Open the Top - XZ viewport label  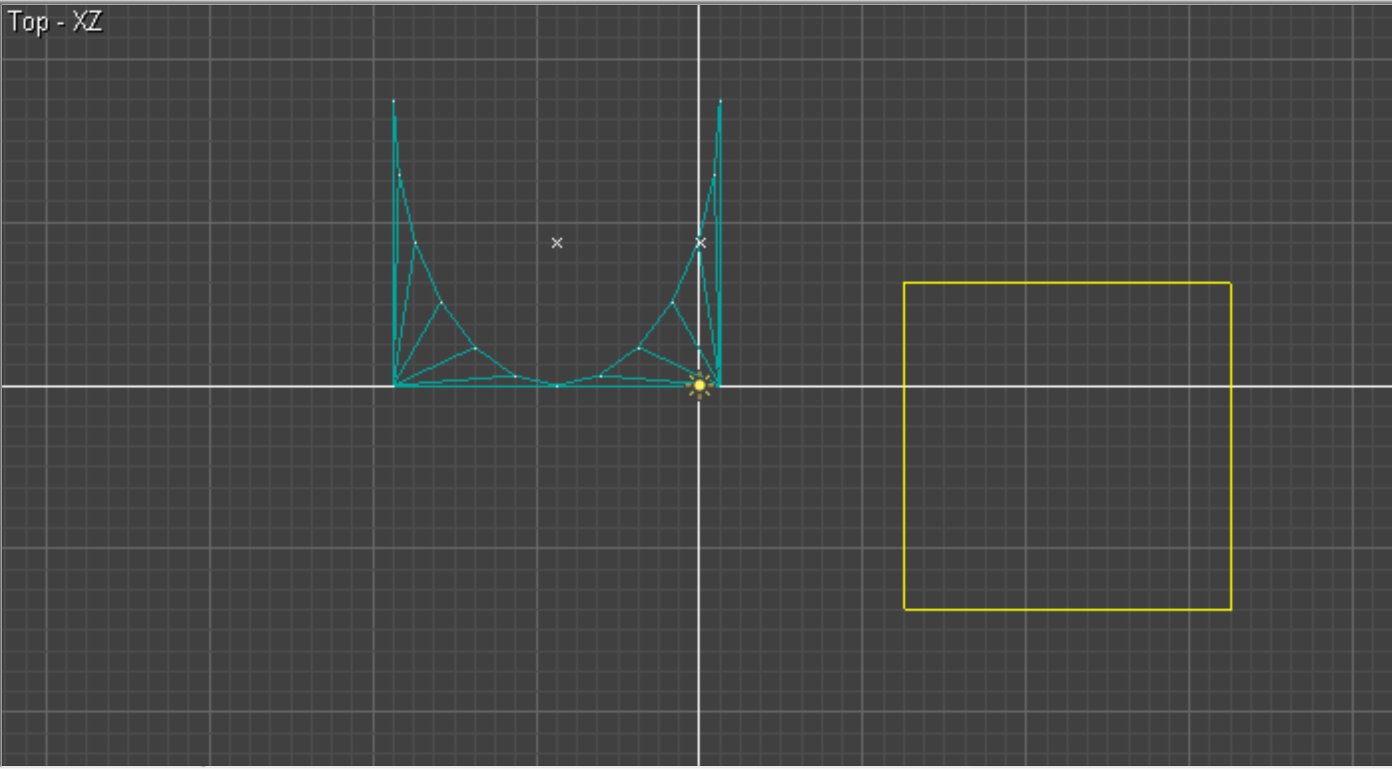click(55, 23)
